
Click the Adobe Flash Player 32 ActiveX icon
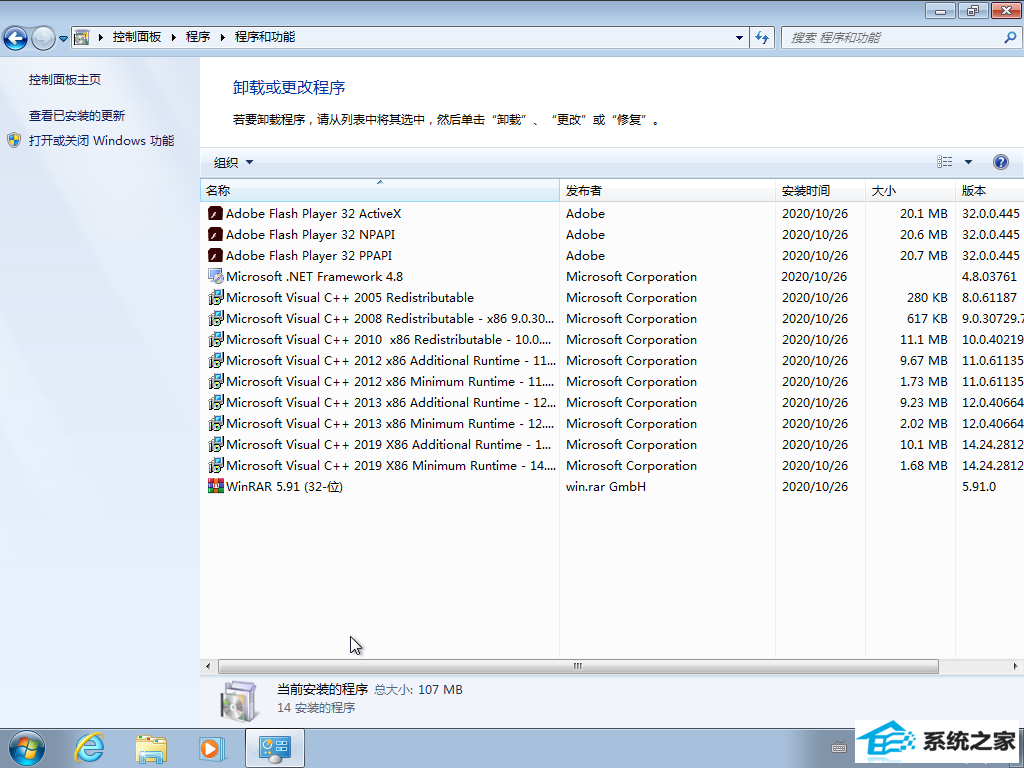click(x=215, y=214)
